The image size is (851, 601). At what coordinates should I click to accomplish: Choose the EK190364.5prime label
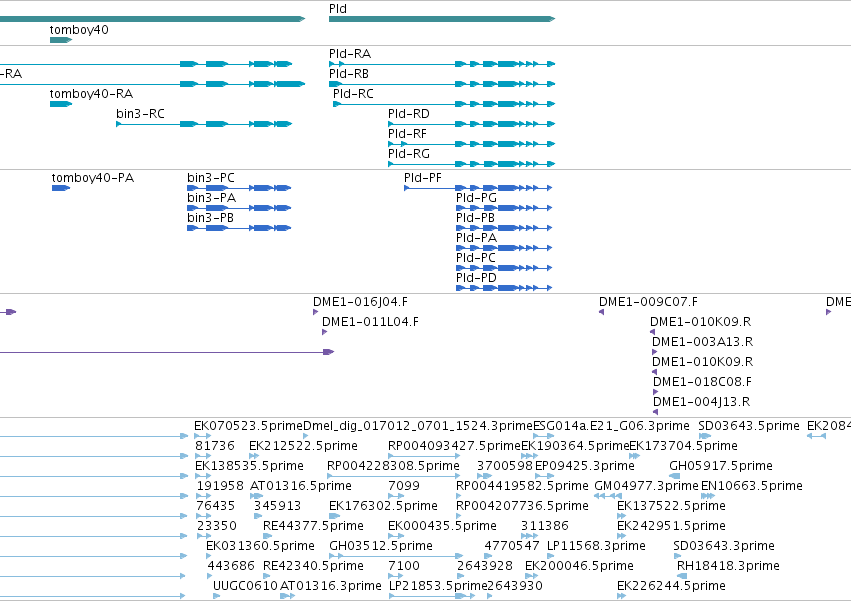click(575, 446)
